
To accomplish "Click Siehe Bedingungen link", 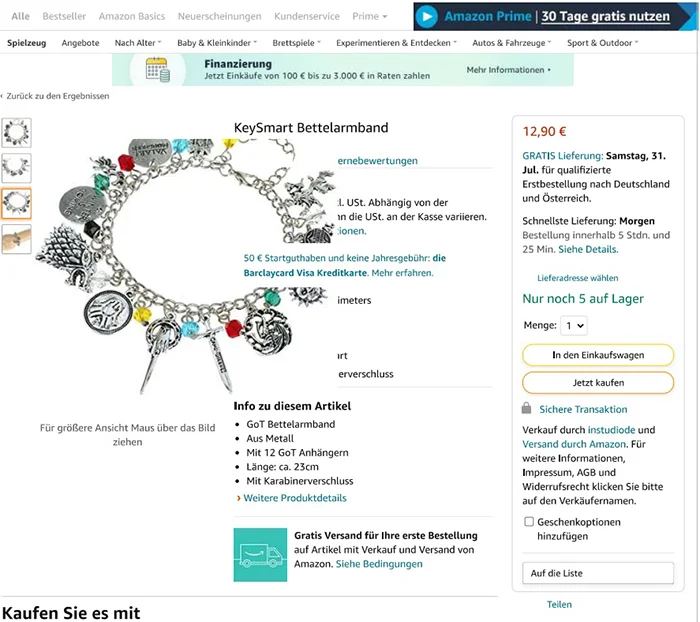I will tap(379, 564).
